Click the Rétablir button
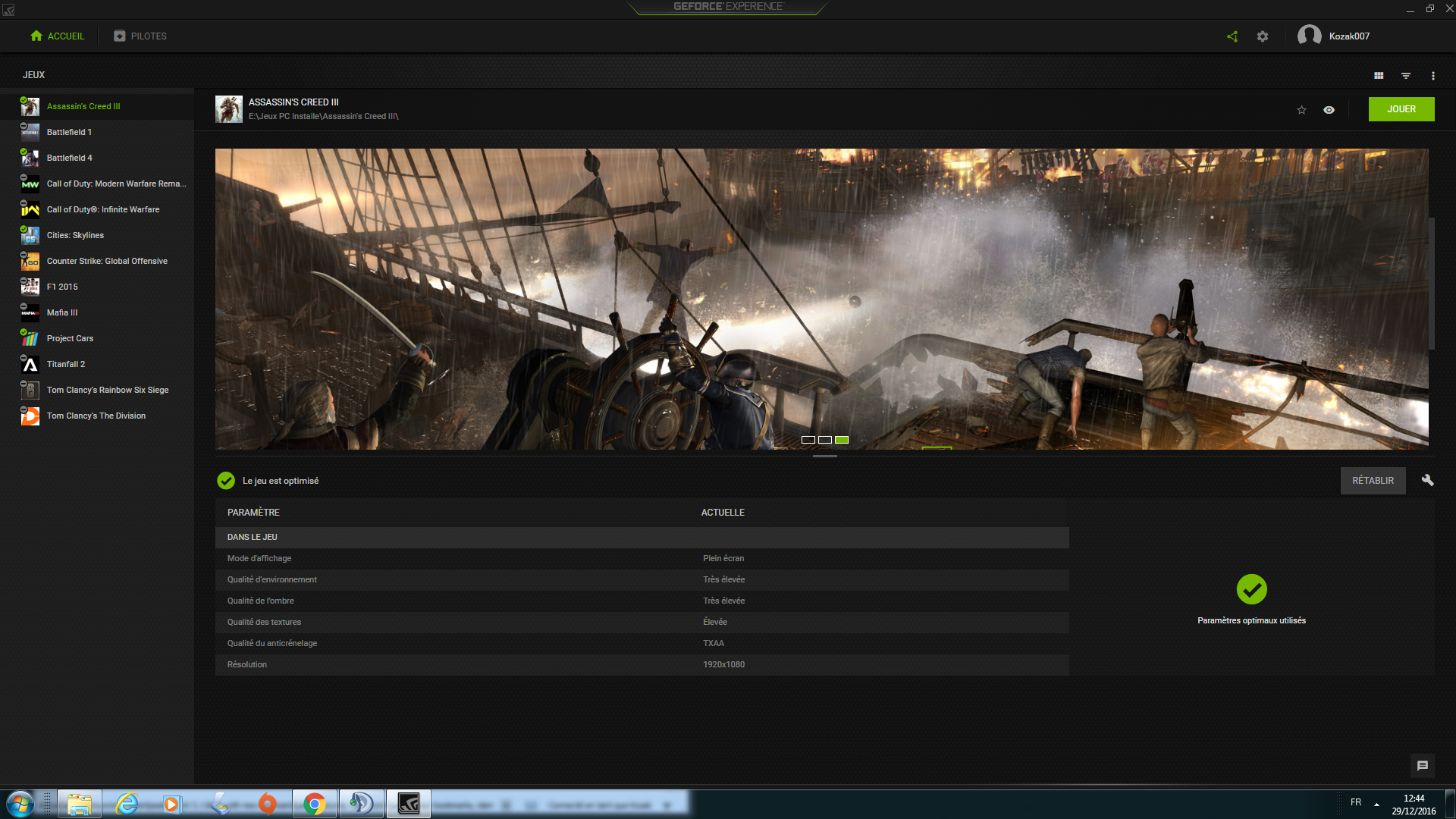The width and height of the screenshot is (1456, 819). coord(1373,481)
